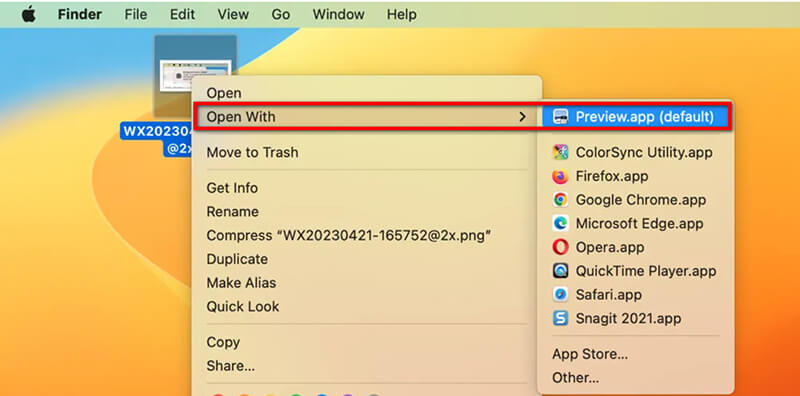Click the WX2023 file name label
The width and height of the screenshot is (800, 396).
point(156,139)
